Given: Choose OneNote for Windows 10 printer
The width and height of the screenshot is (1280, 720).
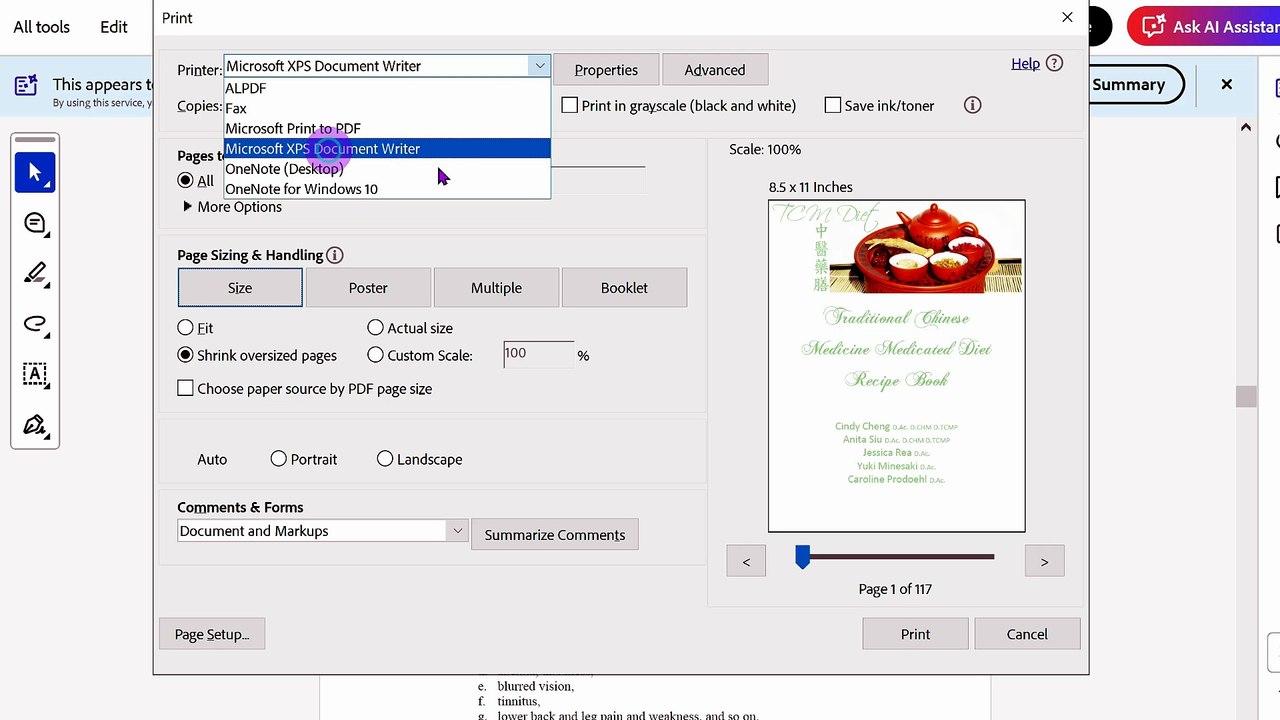Looking at the screenshot, I should click(387, 188).
